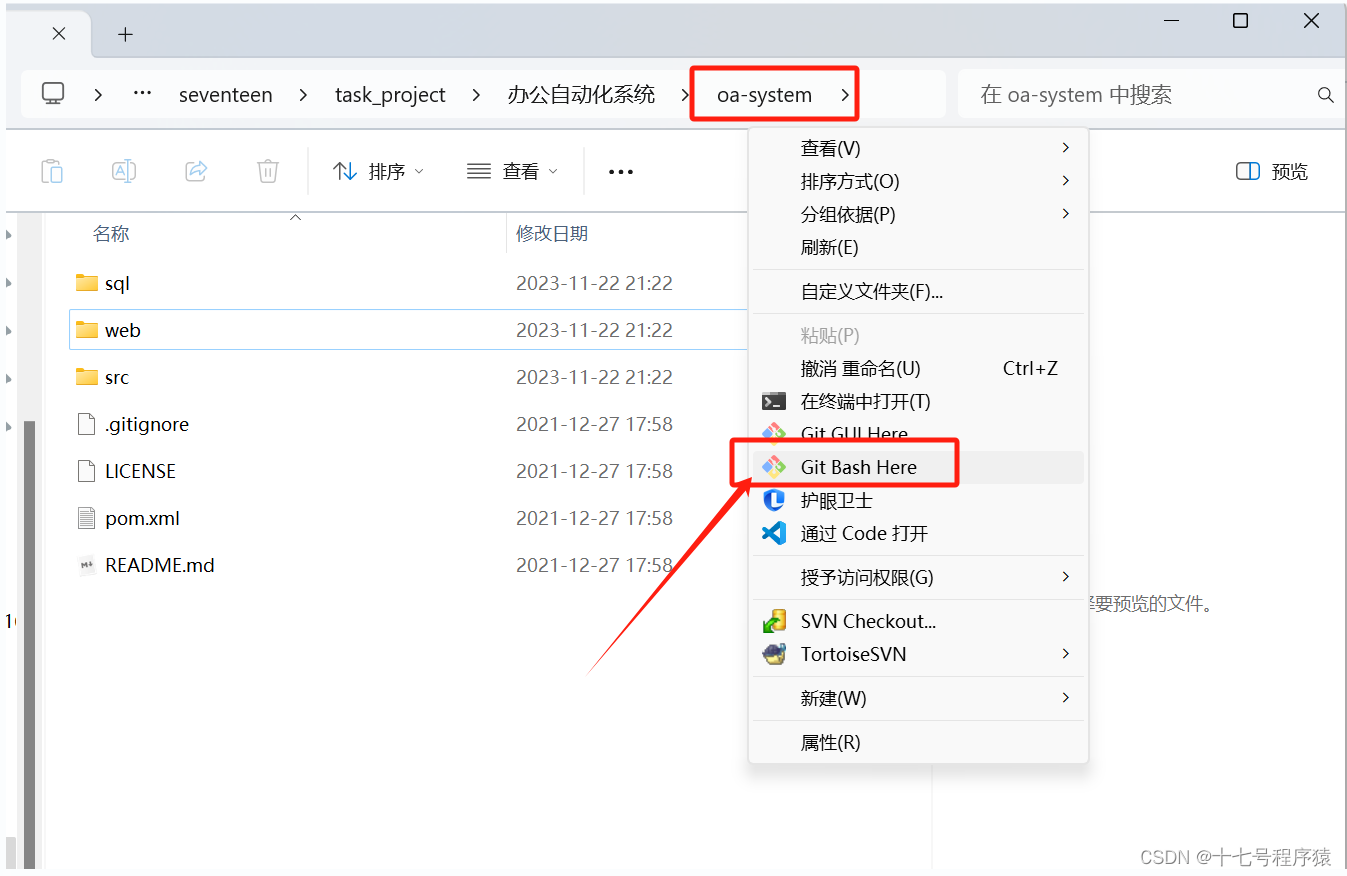This screenshot has width=1347, height=876.
Task: Expand the chevron after seventeen in path
Action: point(303,95)
